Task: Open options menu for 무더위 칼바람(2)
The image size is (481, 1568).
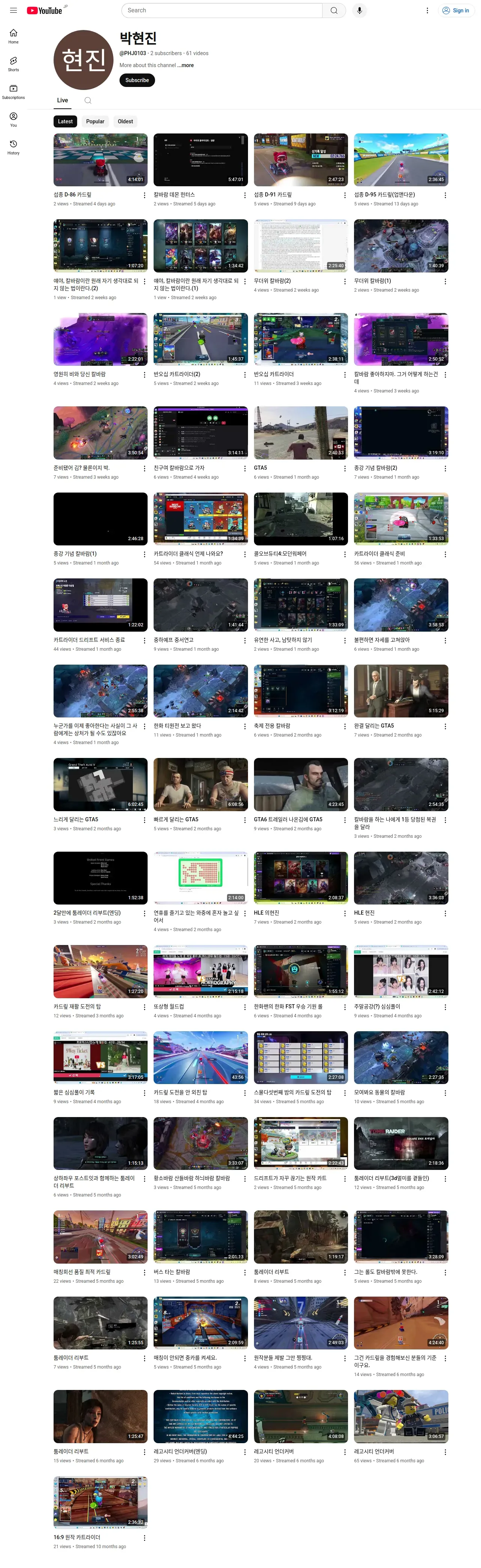Action: coord(345,282)
